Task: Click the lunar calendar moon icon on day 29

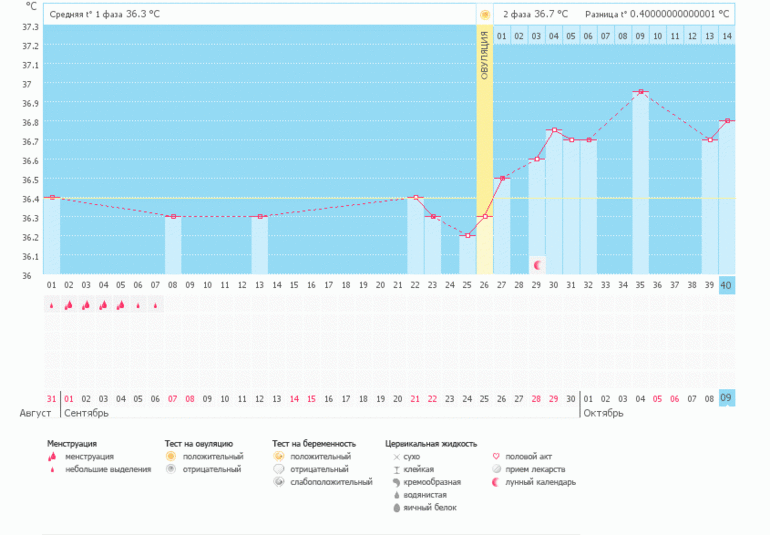Action: (537, 265)
